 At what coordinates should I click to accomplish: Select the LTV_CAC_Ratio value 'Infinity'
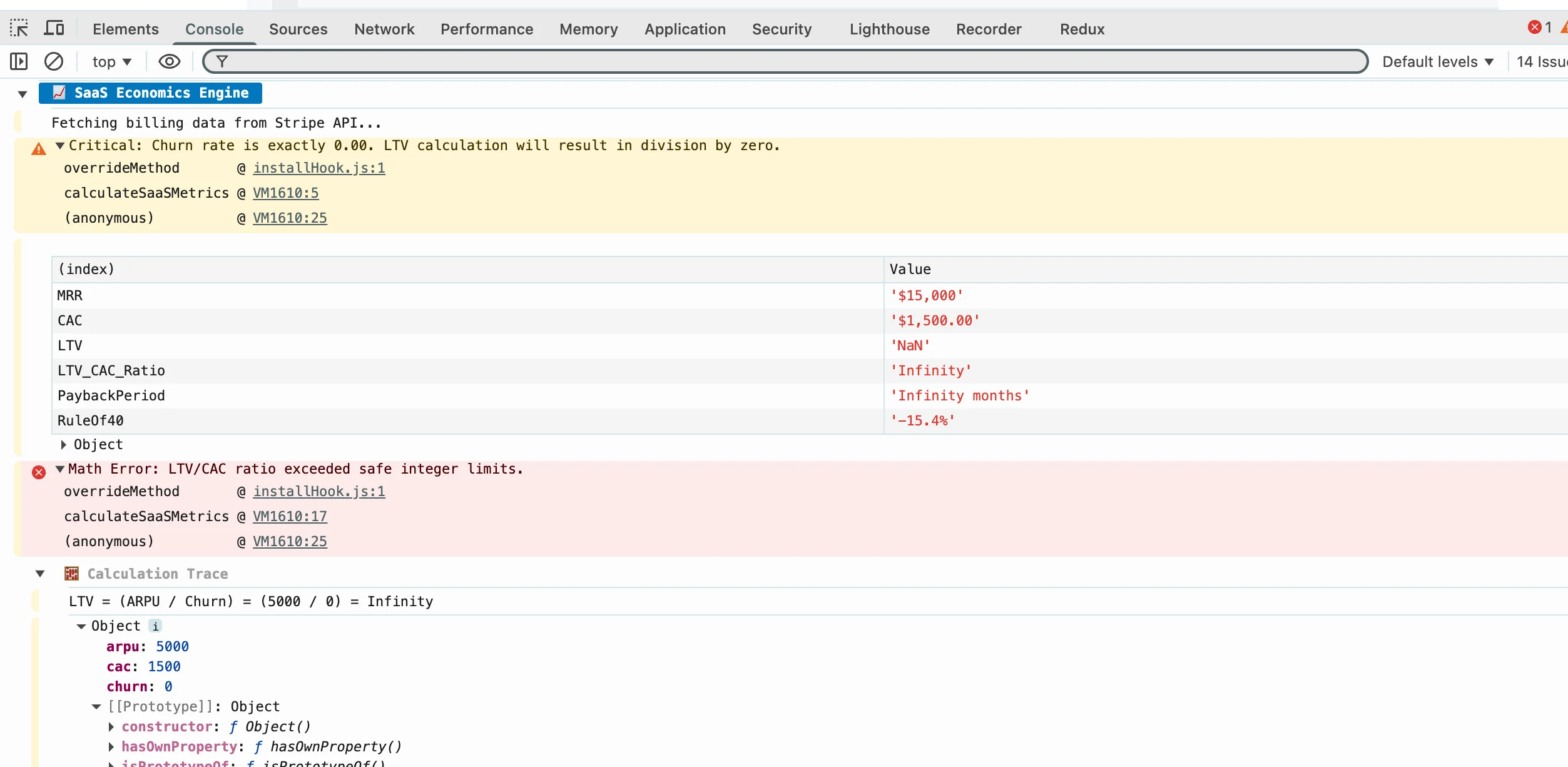930,371
